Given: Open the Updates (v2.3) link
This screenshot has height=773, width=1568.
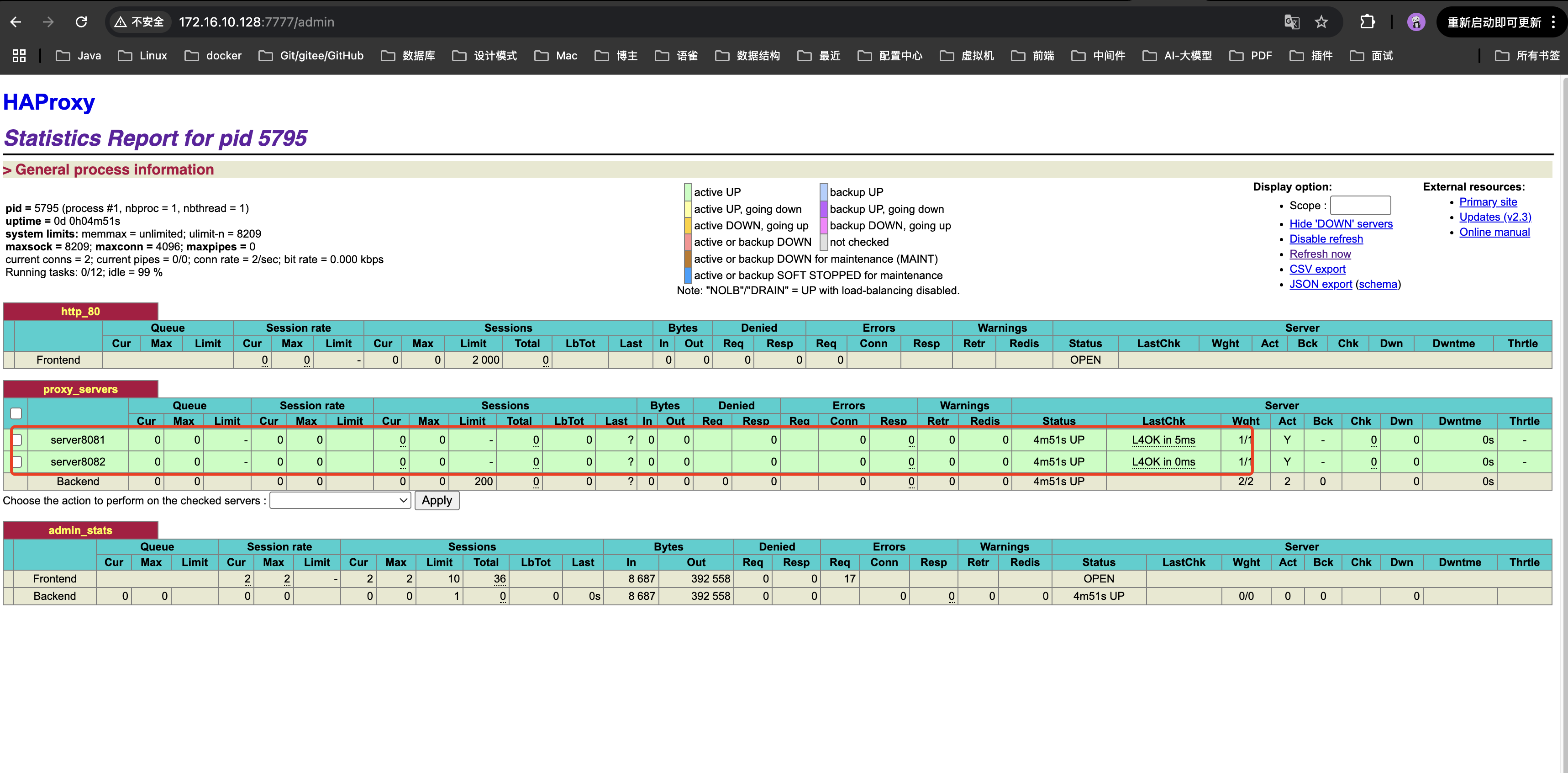Looking at the screenshot, I should pyautogui.click(x=1495, y=217).
